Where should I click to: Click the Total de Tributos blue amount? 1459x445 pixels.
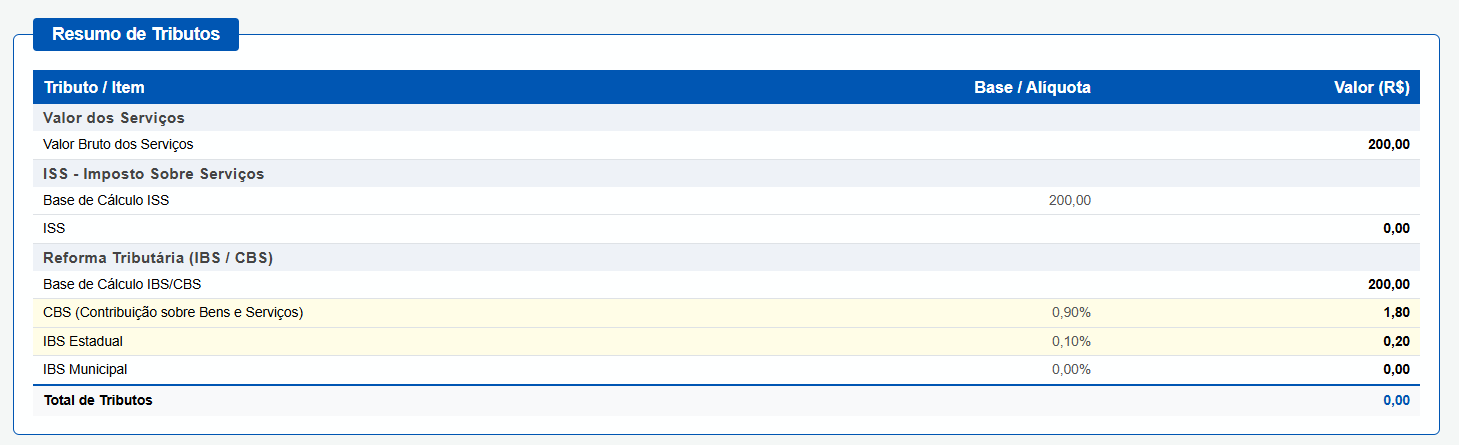1397,400
